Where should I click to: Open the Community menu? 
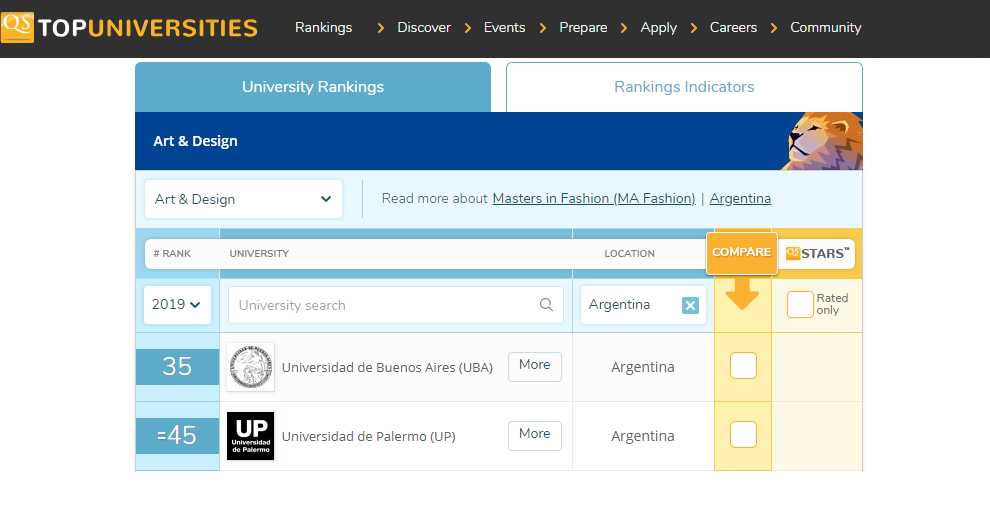point(826,28)
